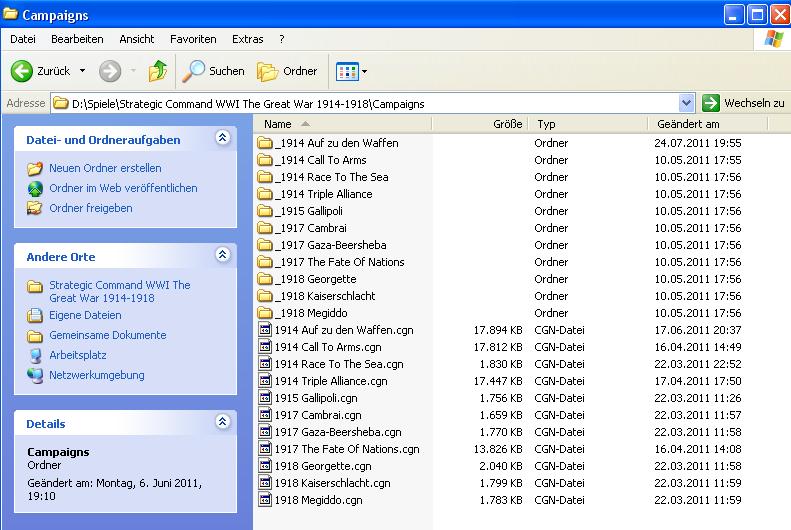Go back with the Zurück arrow icon
The image size is (791, 530).
pyautogui.click(x=22, y=71)
